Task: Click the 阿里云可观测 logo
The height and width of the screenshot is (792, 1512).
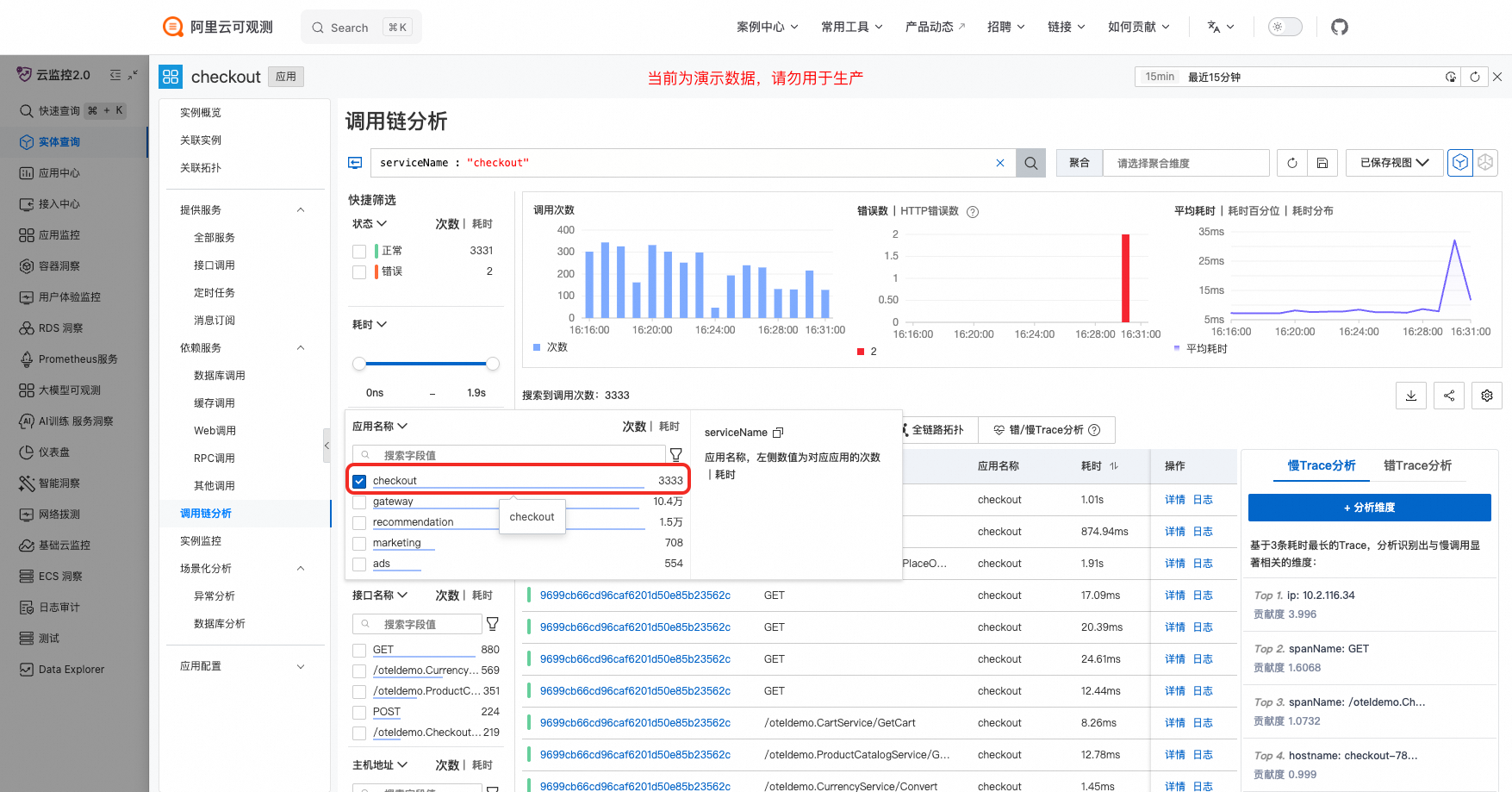Action: [218, 27]
